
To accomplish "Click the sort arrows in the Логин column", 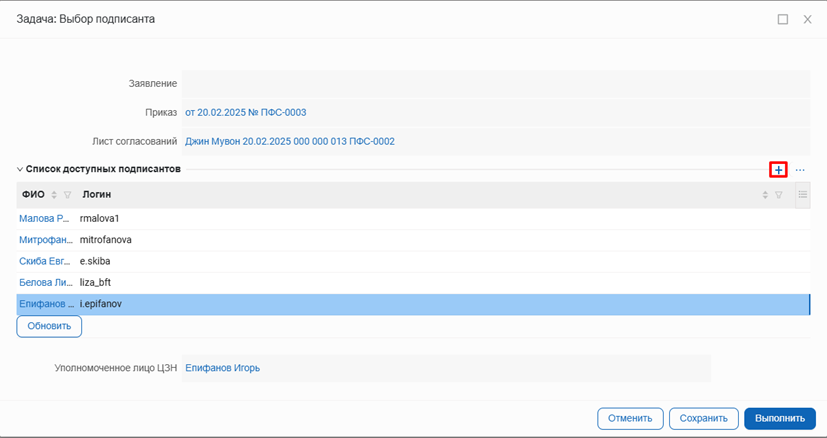I will (765, 194).
